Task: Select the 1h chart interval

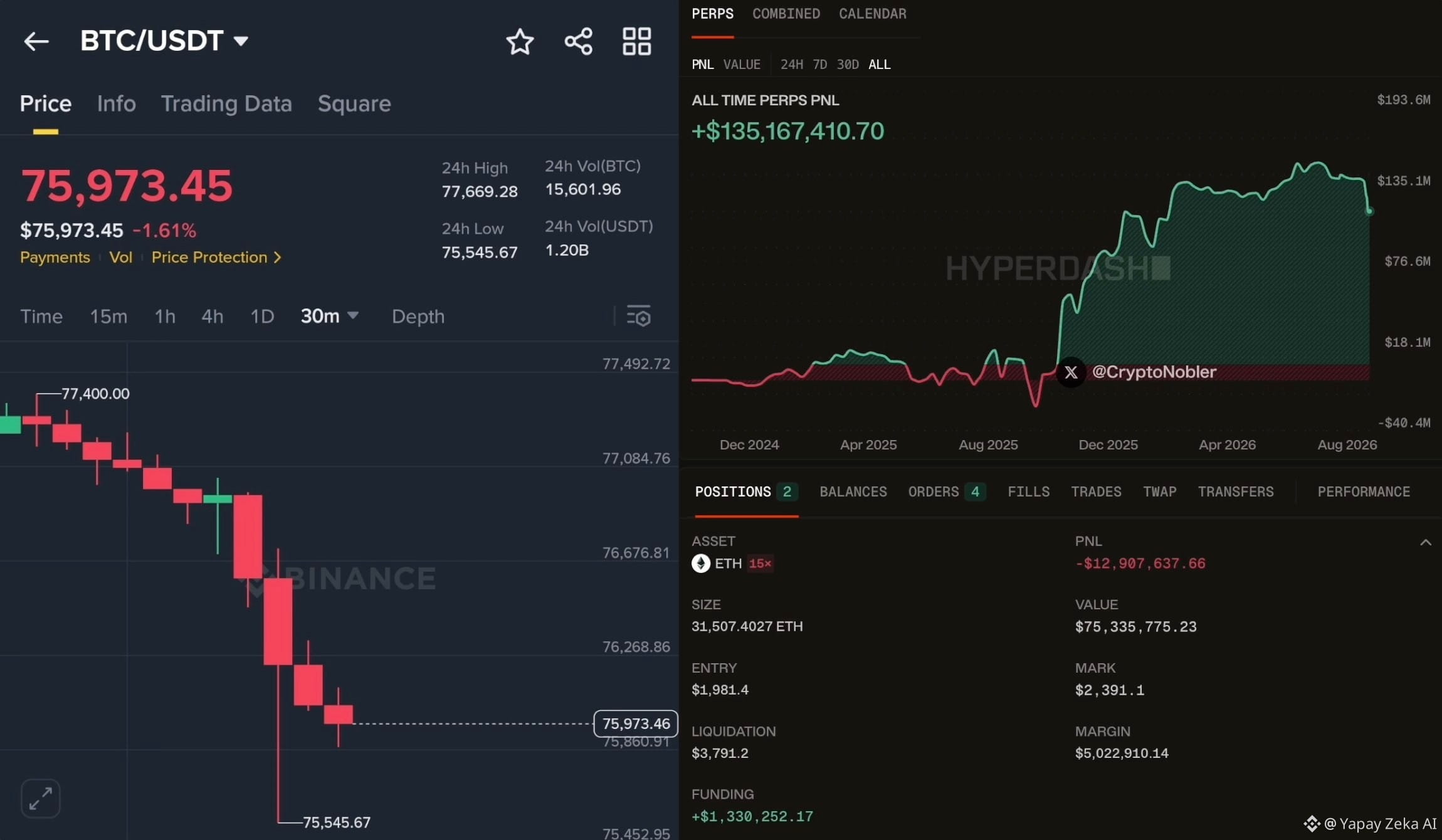Action: click(165, 316)
